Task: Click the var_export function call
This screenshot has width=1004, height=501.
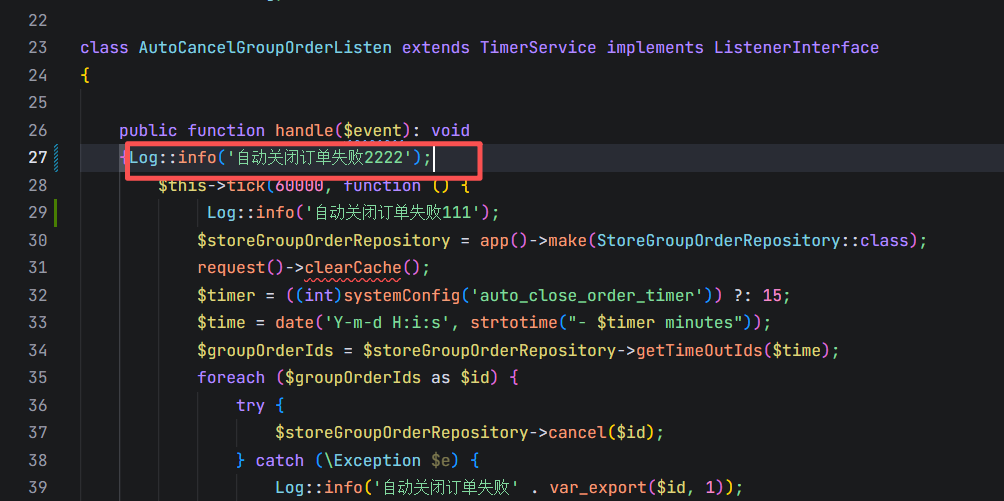Action: point(596,488)
